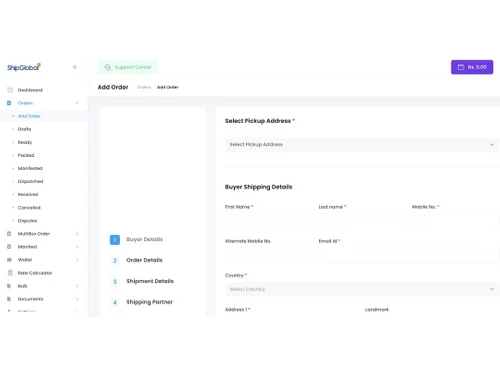Click the First Name input field
This screenshot has width=500, height=375.
click(267, 220)
